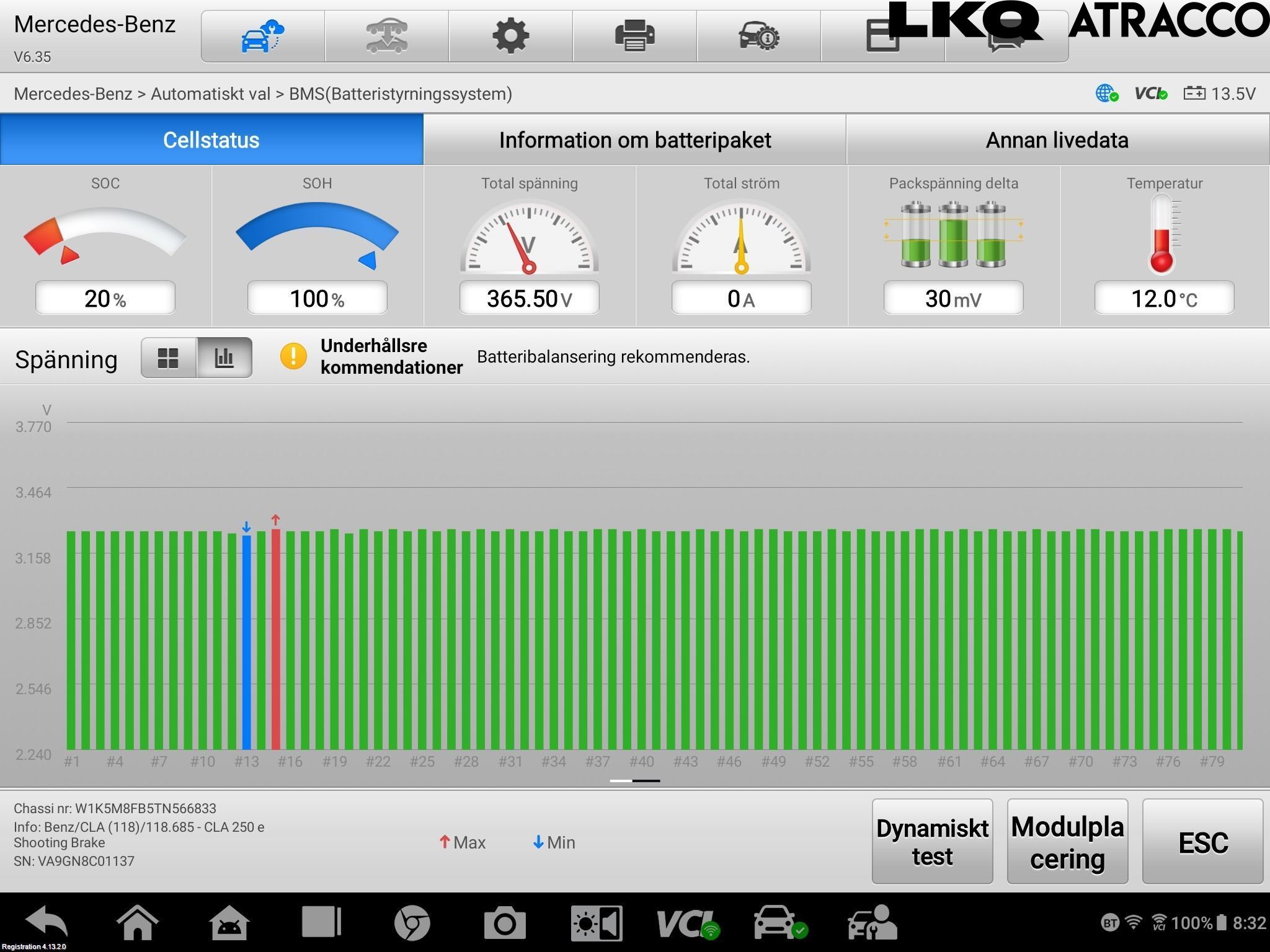1270x952 pixels.
Task: Tap the 13.5V battery voltage indicator
Action: click(1220, 94)
